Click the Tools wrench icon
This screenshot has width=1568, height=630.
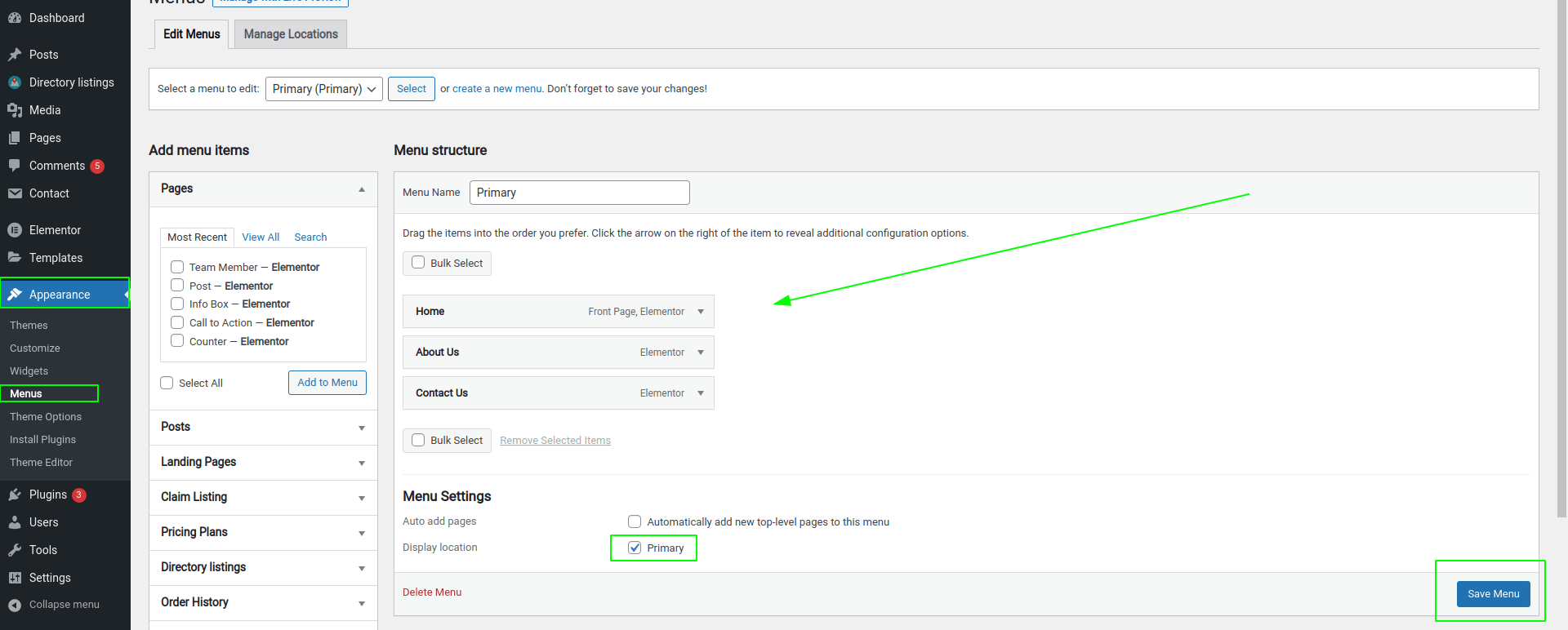click(15, 550)
